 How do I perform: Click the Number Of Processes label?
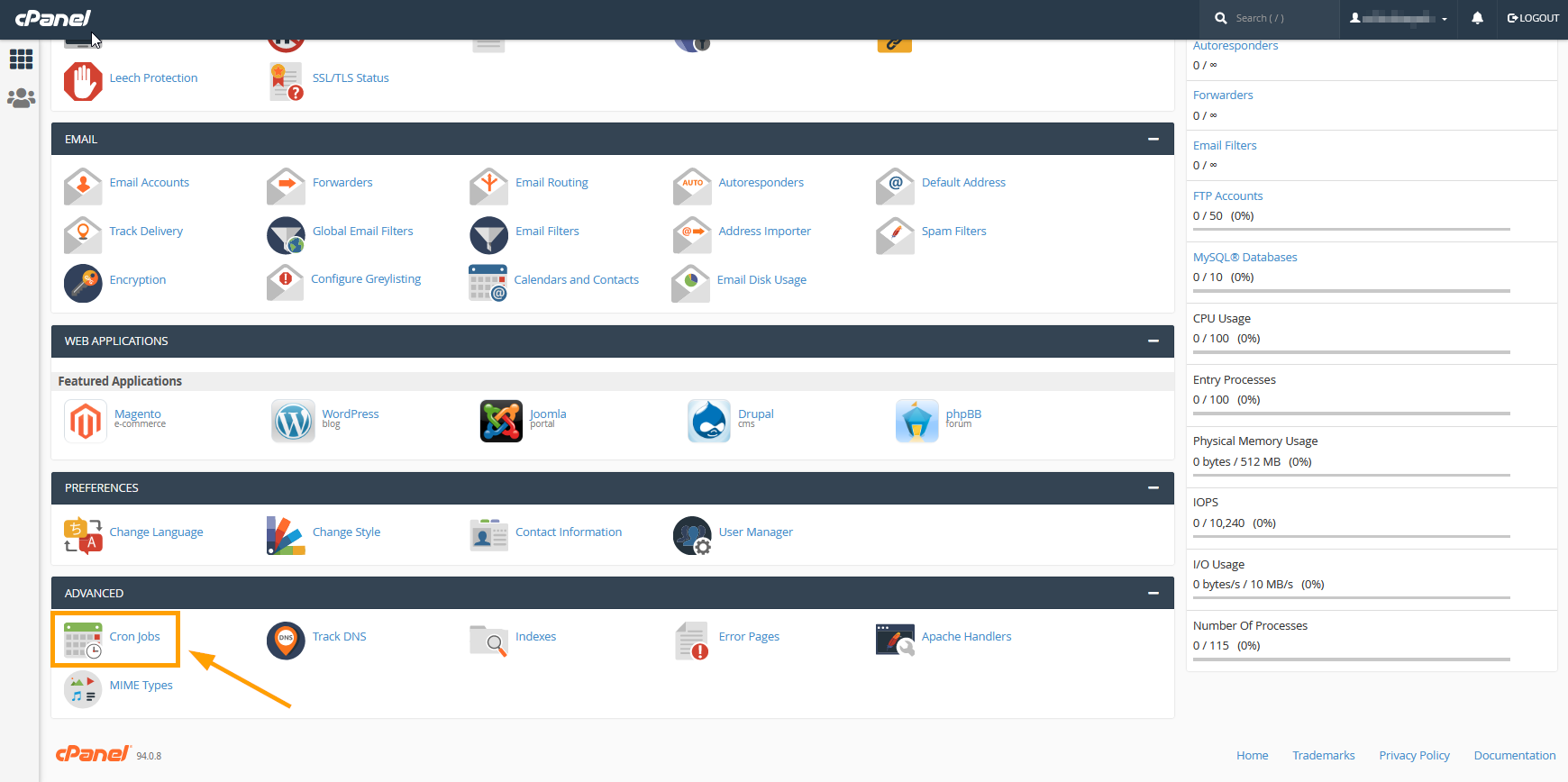1250,625
